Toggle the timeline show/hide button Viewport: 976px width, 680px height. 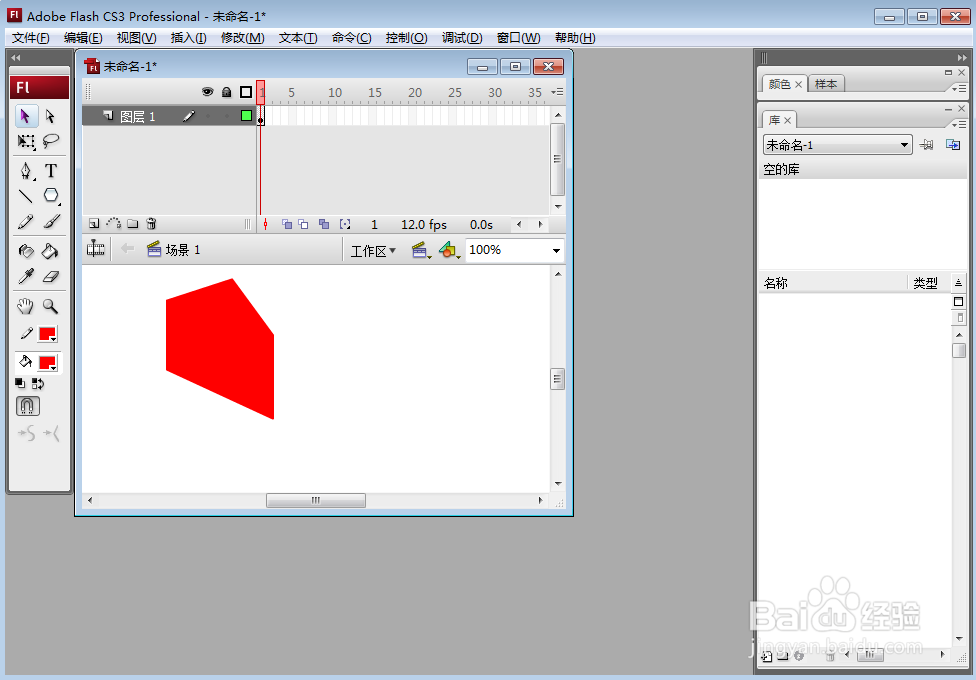95,248
